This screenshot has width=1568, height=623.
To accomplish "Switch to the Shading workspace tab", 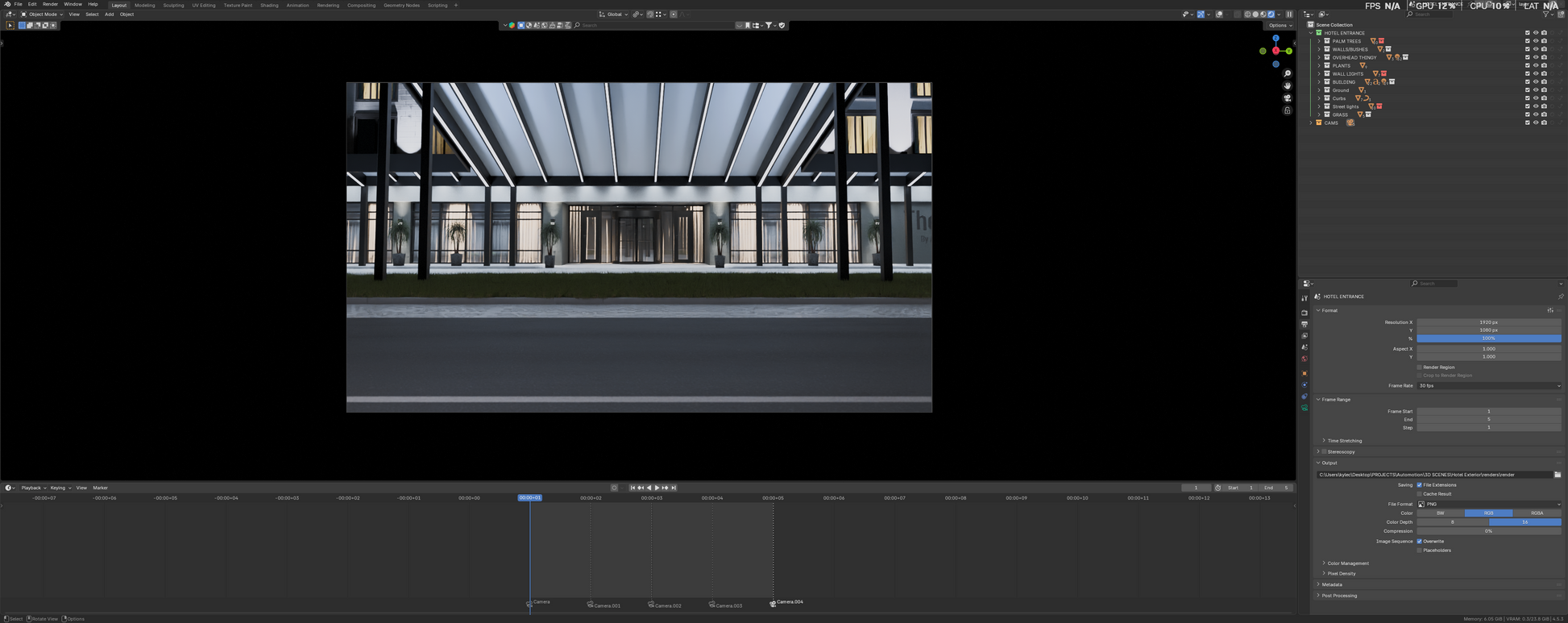I will click(x=269, y=5).
